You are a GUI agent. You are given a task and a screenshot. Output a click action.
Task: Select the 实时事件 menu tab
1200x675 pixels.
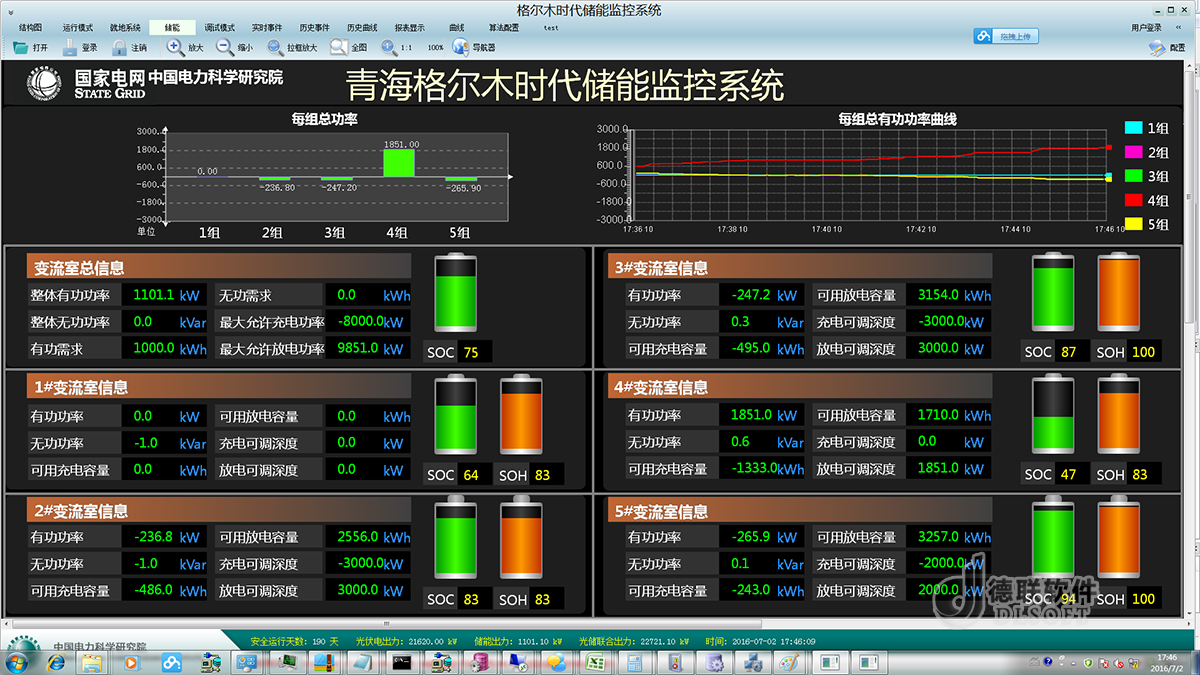point(267,28)
